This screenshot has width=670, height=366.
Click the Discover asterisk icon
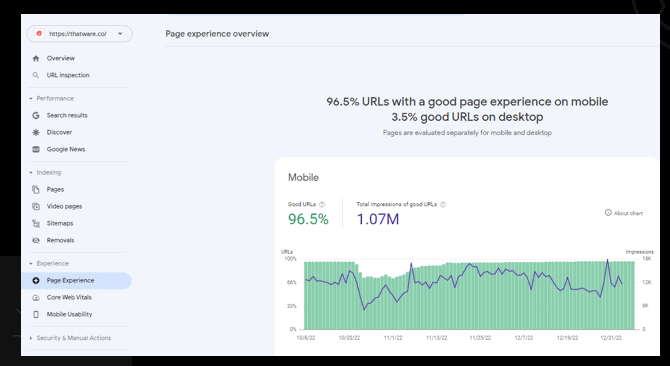[36, 132]
